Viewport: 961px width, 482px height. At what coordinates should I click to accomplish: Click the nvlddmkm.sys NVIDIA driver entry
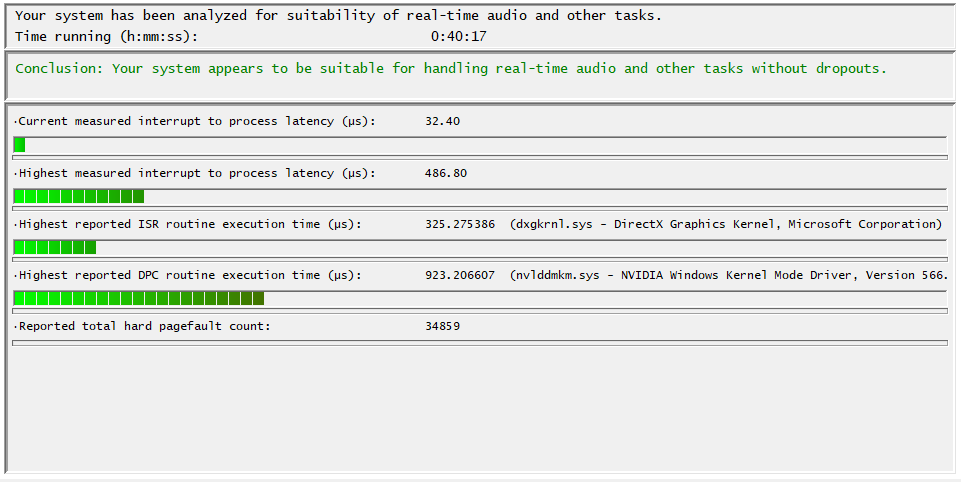(728, 275)
